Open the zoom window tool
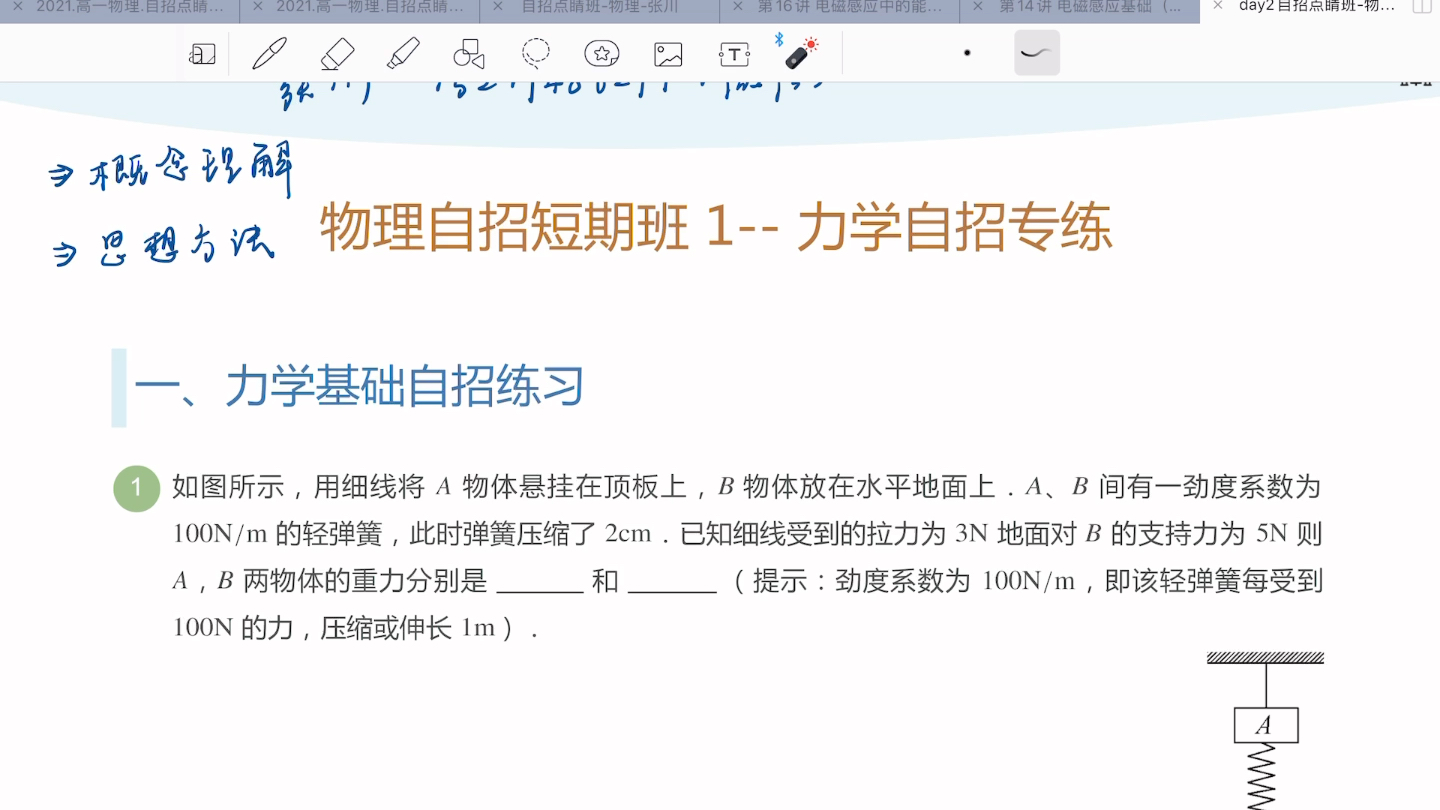Image resolution: width=1440 pixels, height=810 pixels. 202,54
